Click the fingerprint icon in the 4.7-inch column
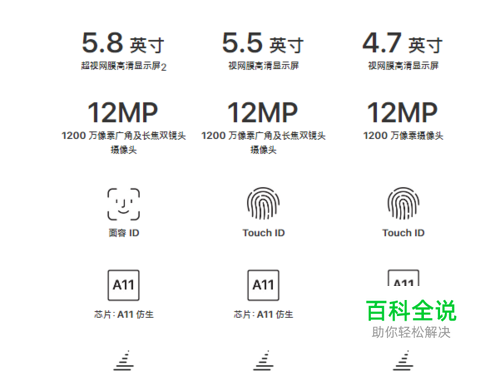Screen dimensions: 500x371 coord(403,203)
